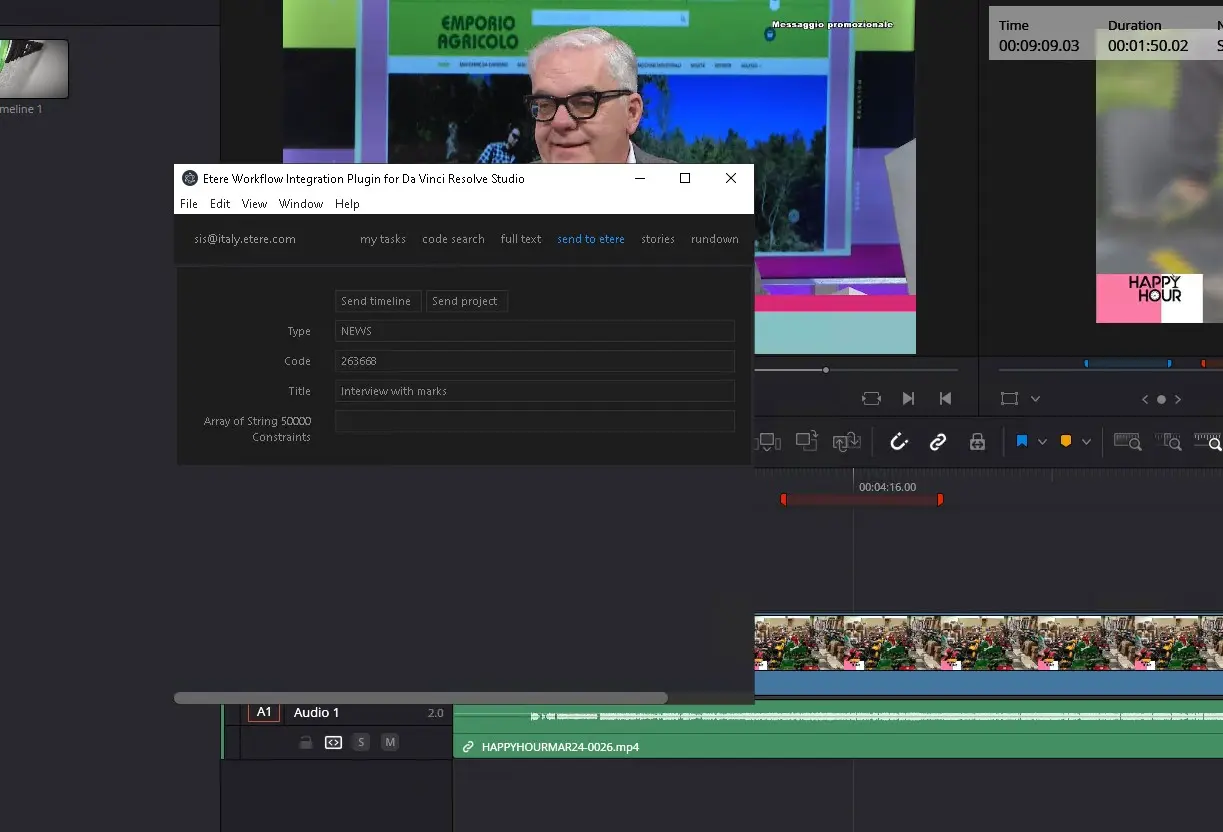The height and width of the screenshot is (832, 1223).
Task: Click the Title input field
Action: 534,391
